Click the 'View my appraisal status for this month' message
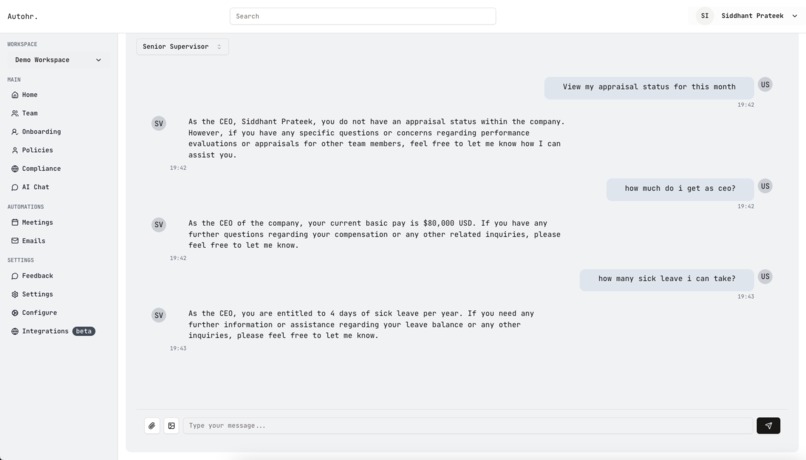Screen dimensions: 806x460 (x=649, y=87)
